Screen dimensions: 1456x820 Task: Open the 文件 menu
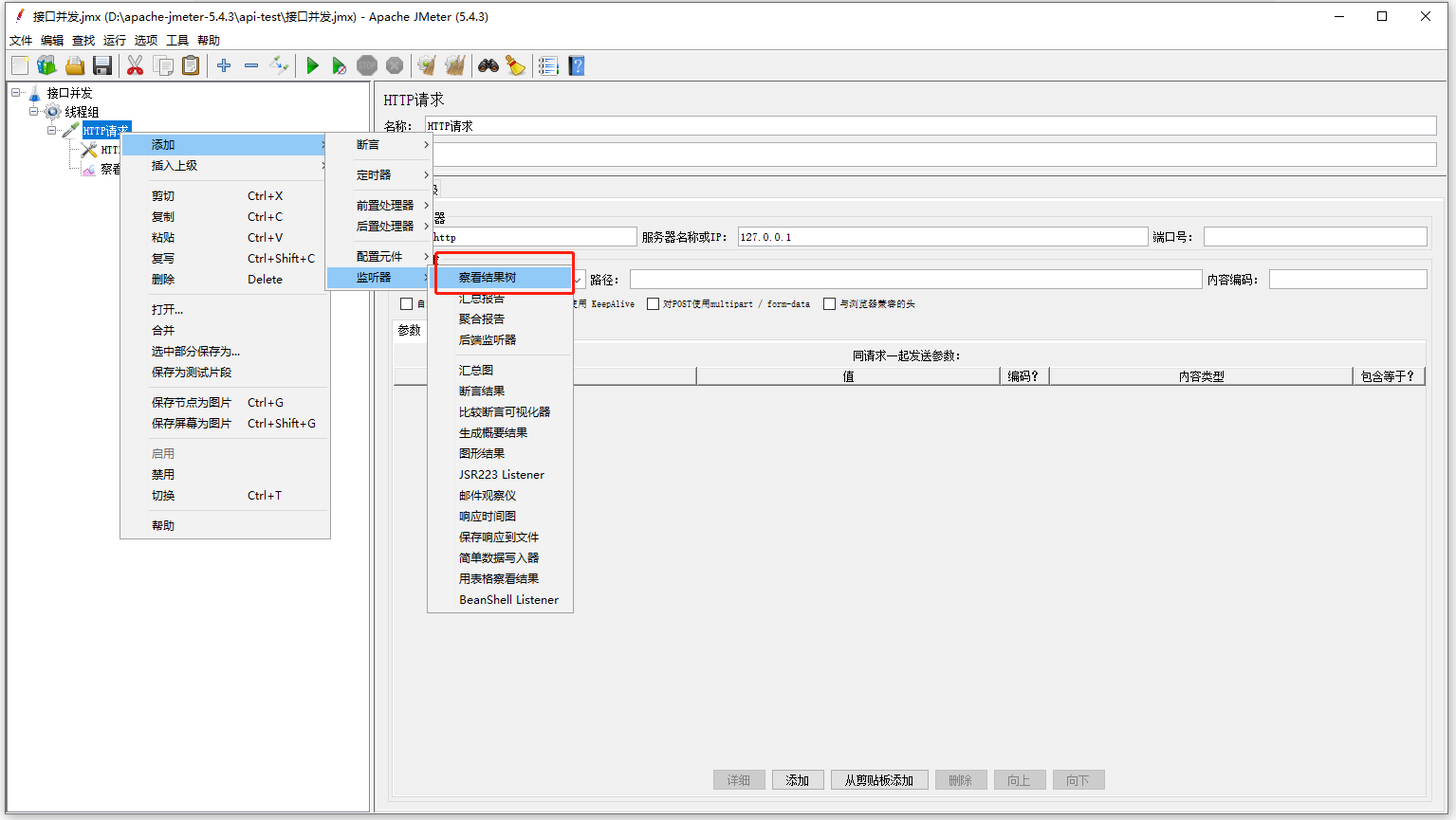pyautogui.click(x=21, y=40)
